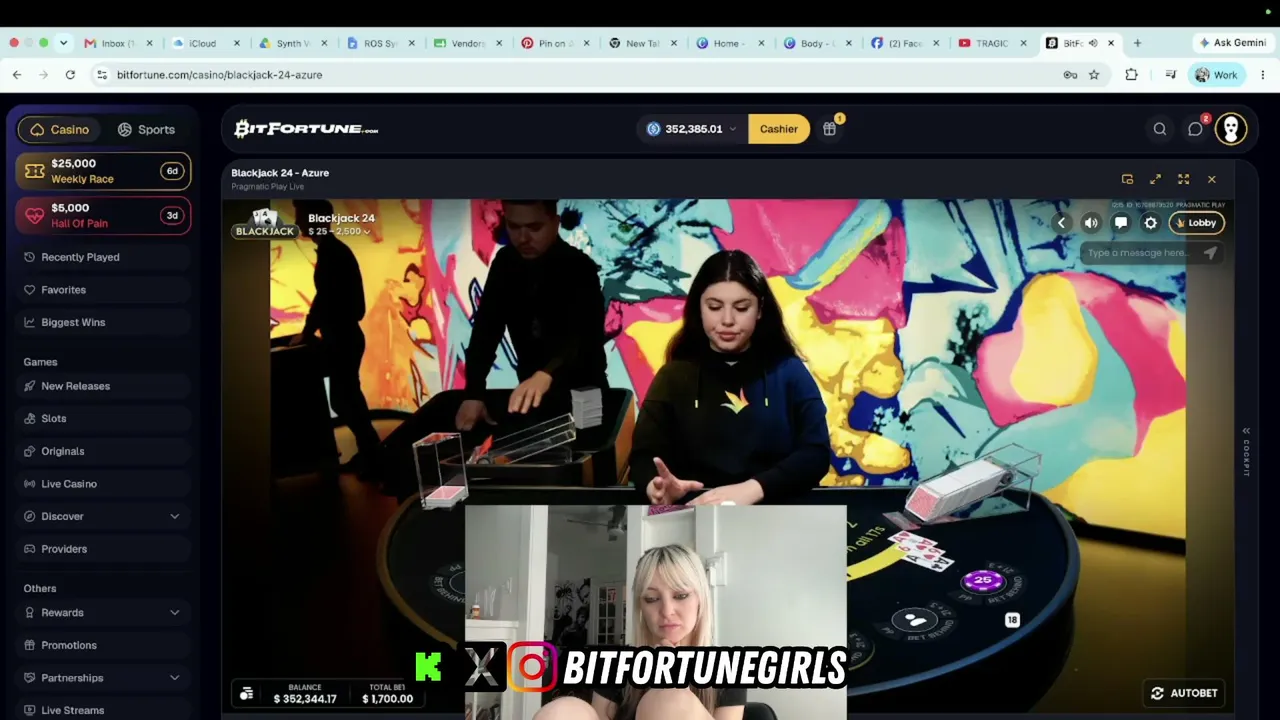Screen dimensions: 1280x720
Task: Close the Blackjack 24 game panel
Action: pyautogui.click(x=1211, y=179)
